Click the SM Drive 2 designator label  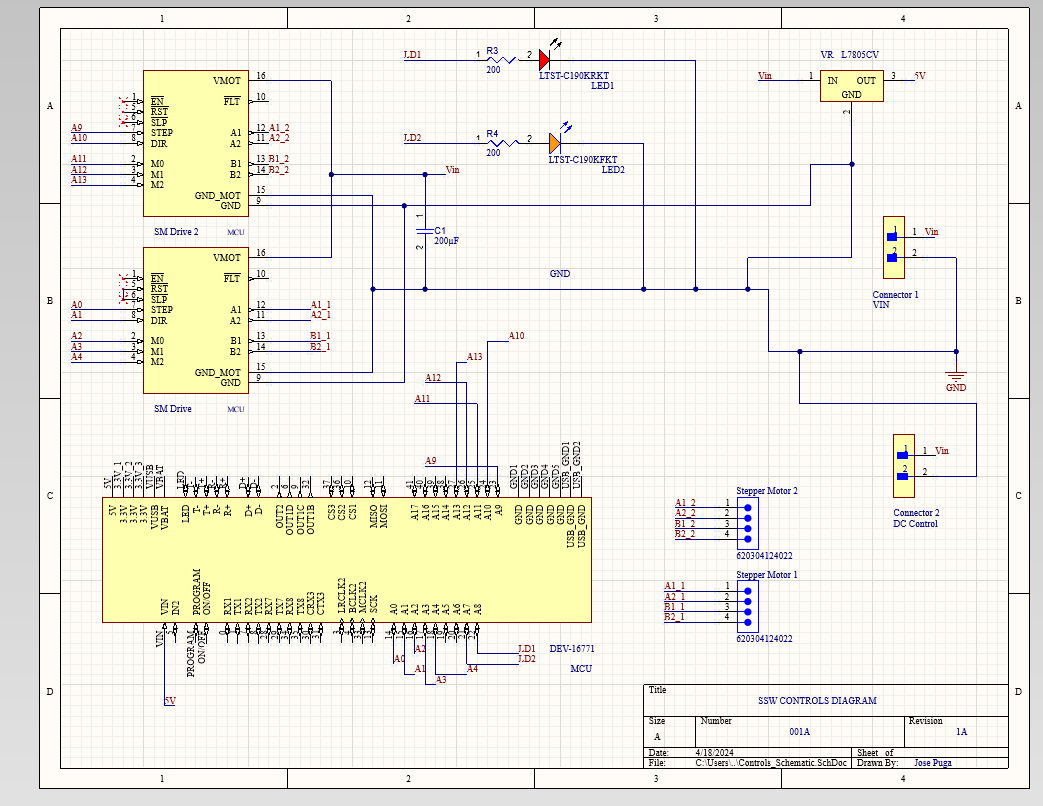point(176,231)
